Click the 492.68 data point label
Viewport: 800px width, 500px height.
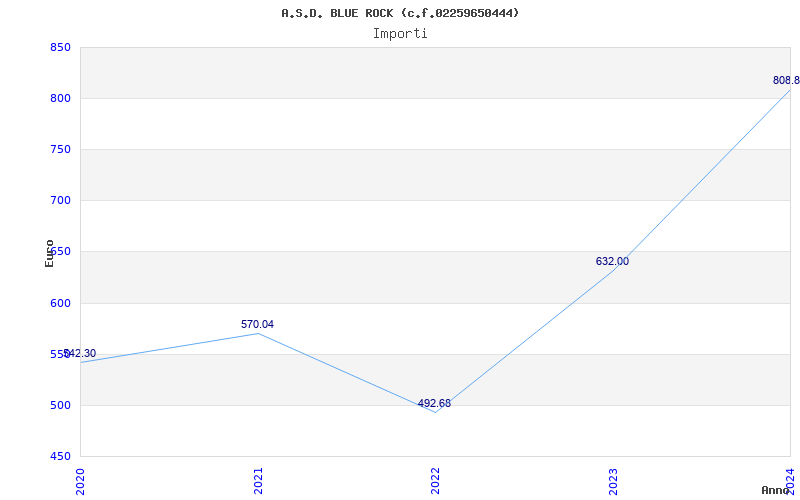tap(434, 403)
